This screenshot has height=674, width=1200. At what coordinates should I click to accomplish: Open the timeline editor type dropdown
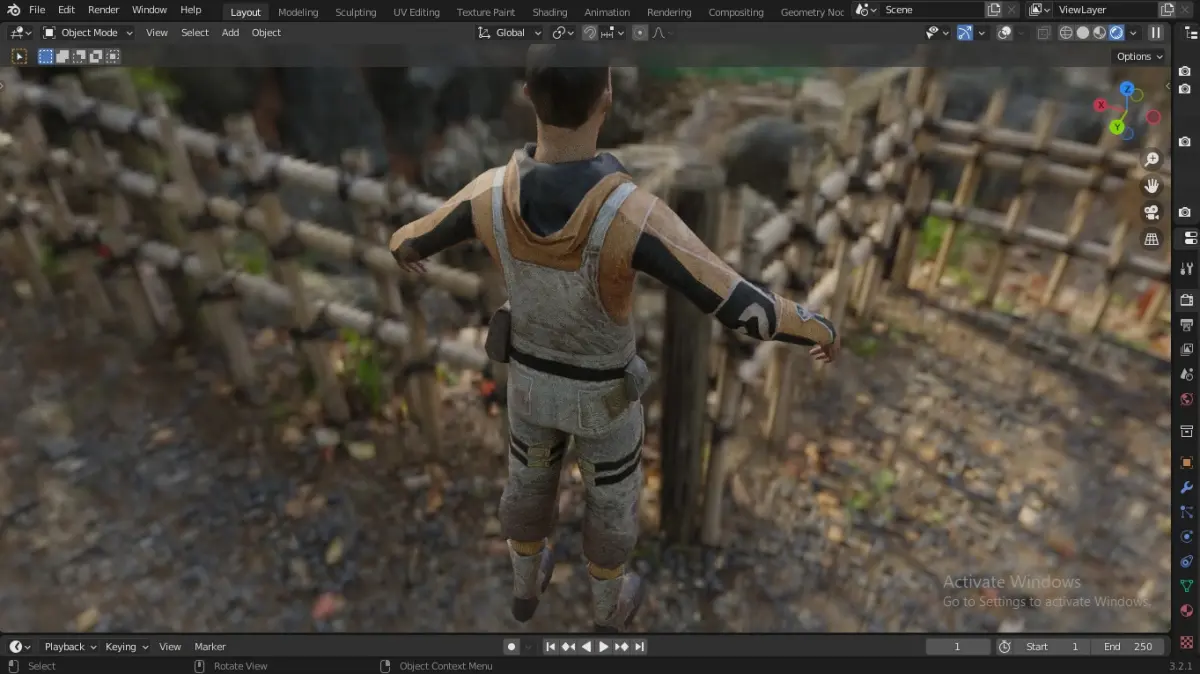click(20, 647)
